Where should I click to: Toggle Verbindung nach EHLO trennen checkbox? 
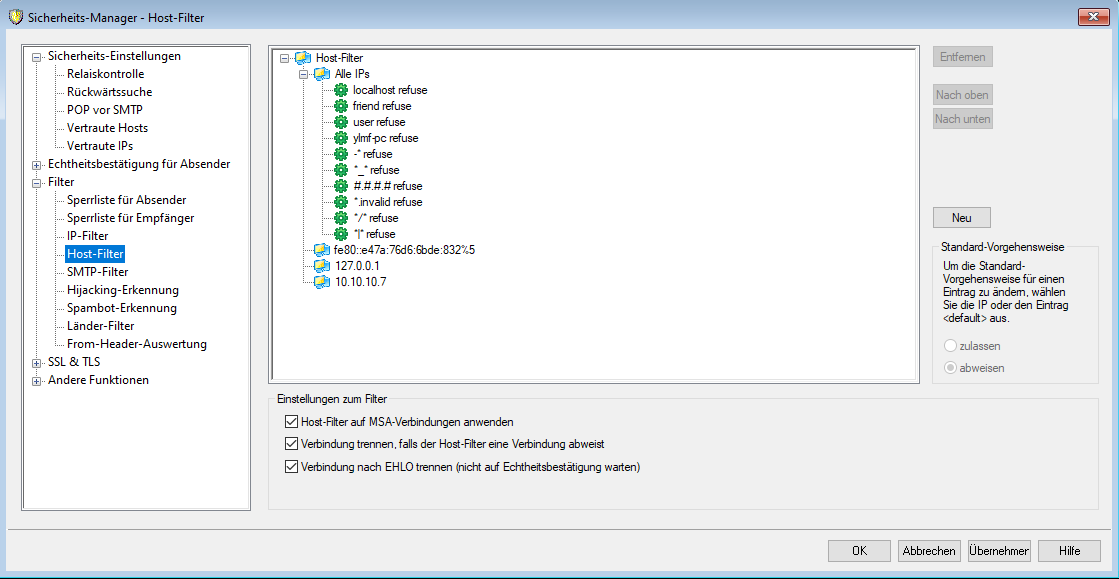click(x=292, y=466)
